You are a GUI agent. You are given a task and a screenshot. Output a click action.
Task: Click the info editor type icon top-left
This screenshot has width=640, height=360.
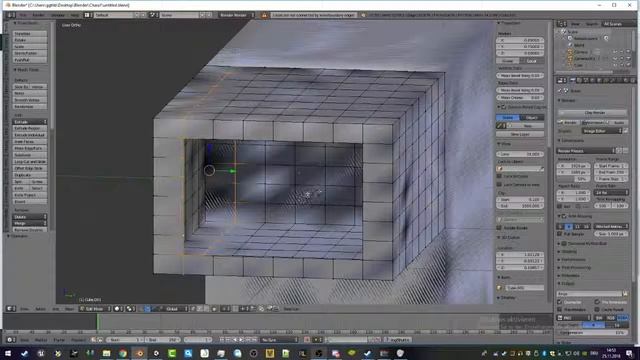(10, 15)
